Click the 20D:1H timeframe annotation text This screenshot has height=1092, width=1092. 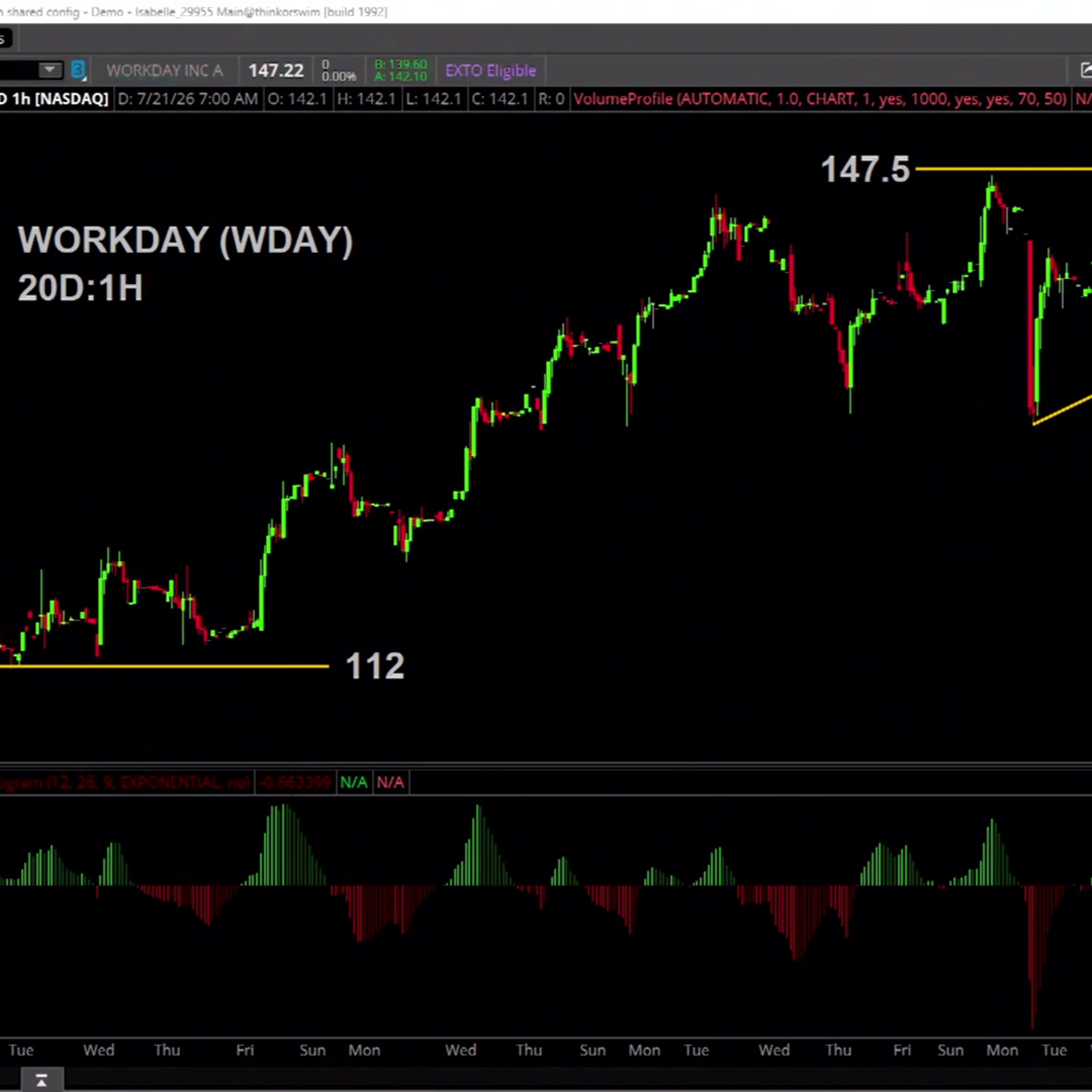pyautogui.click(x=80, y=288)
